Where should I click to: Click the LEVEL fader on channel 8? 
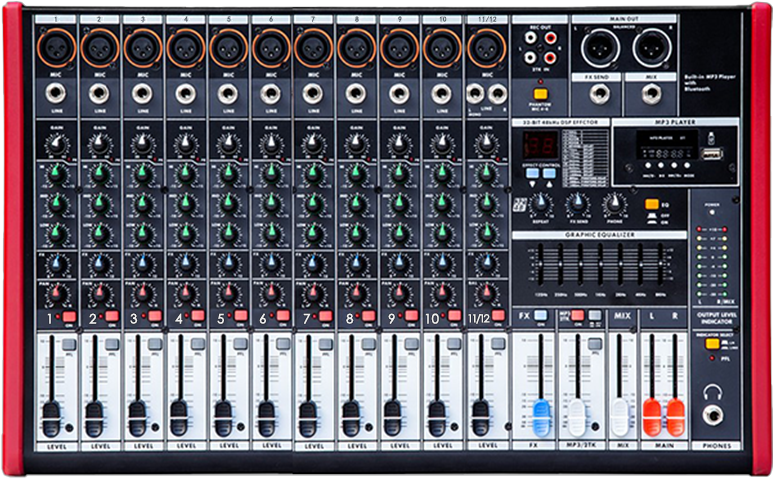351,418
